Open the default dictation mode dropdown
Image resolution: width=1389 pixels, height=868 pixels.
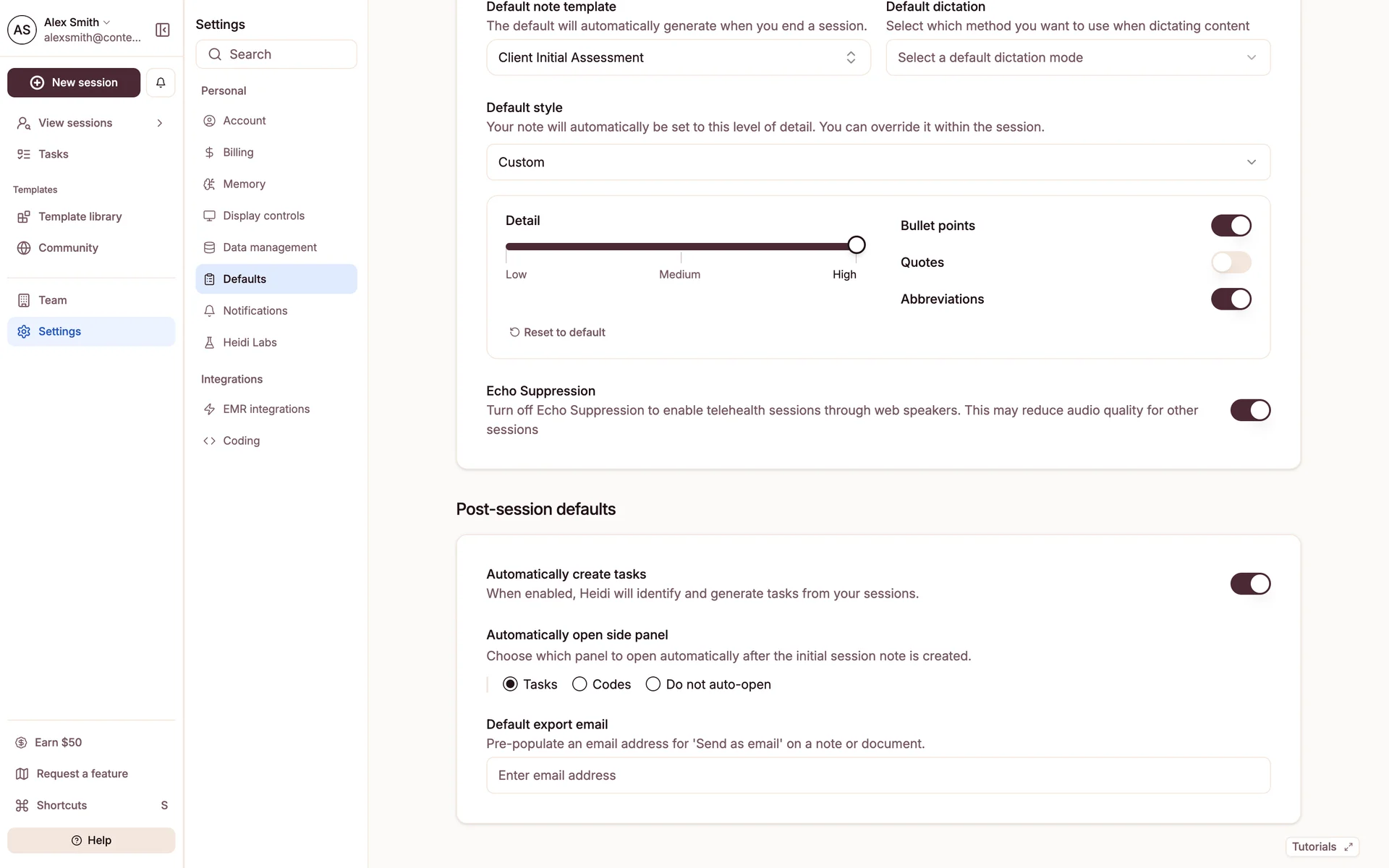click(x=1077, y=57)
